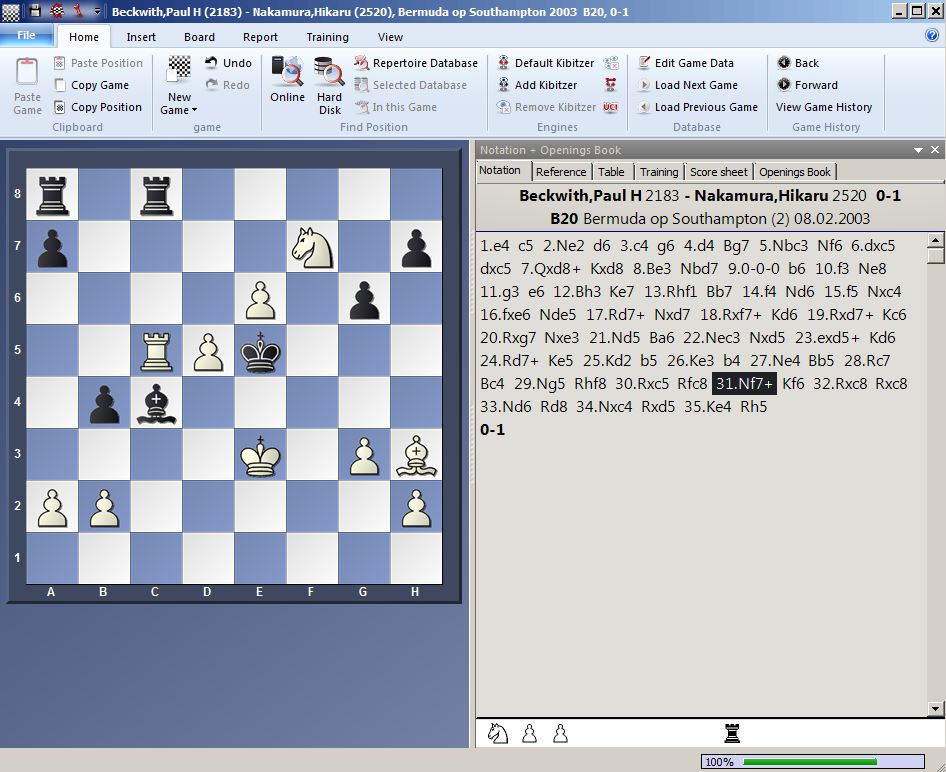Viewport: 946px width, 772px height.
Task: Open the Online database search icon
Action: (287, 74)
